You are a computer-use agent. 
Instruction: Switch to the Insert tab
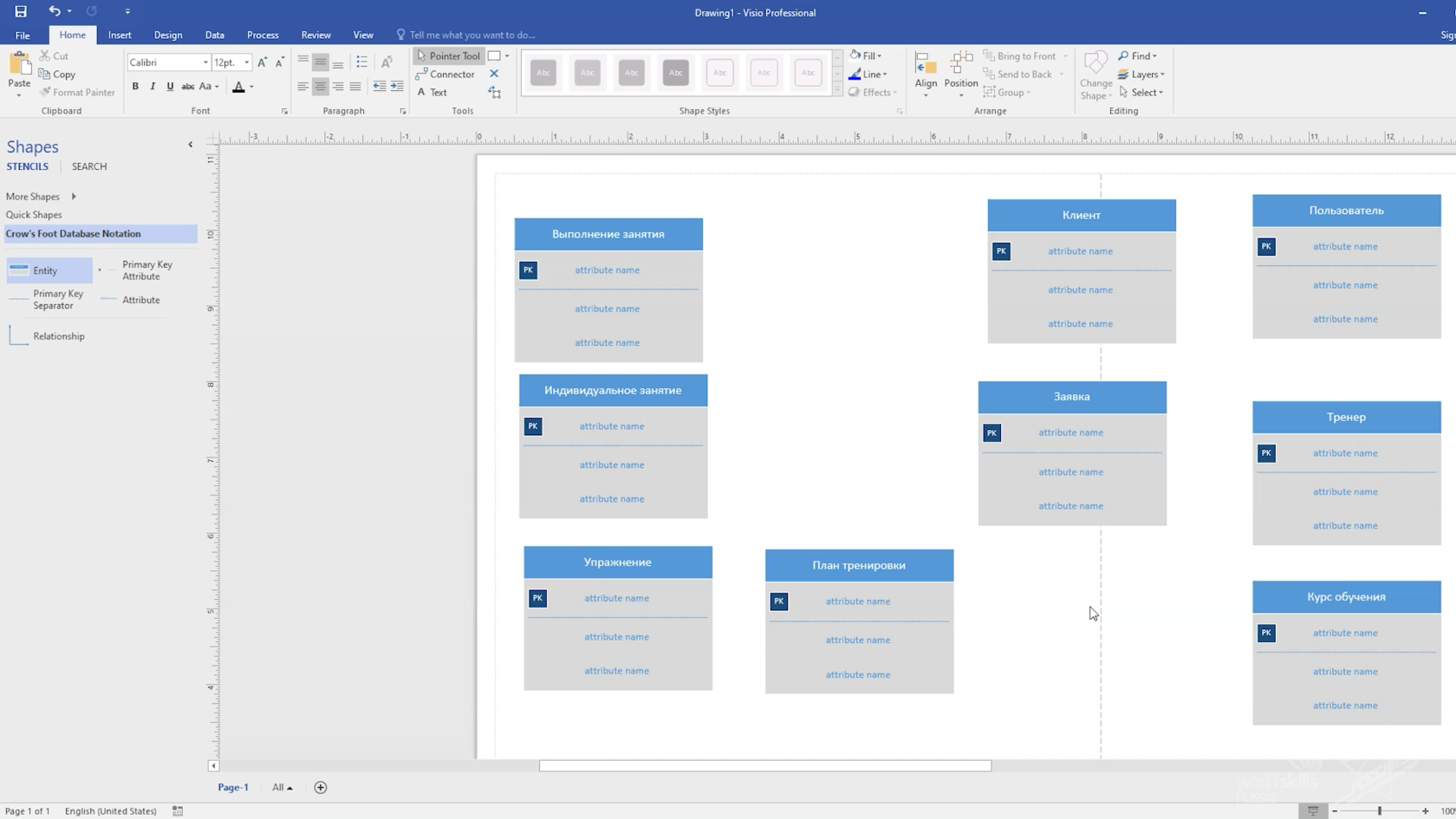click(120, 35)
